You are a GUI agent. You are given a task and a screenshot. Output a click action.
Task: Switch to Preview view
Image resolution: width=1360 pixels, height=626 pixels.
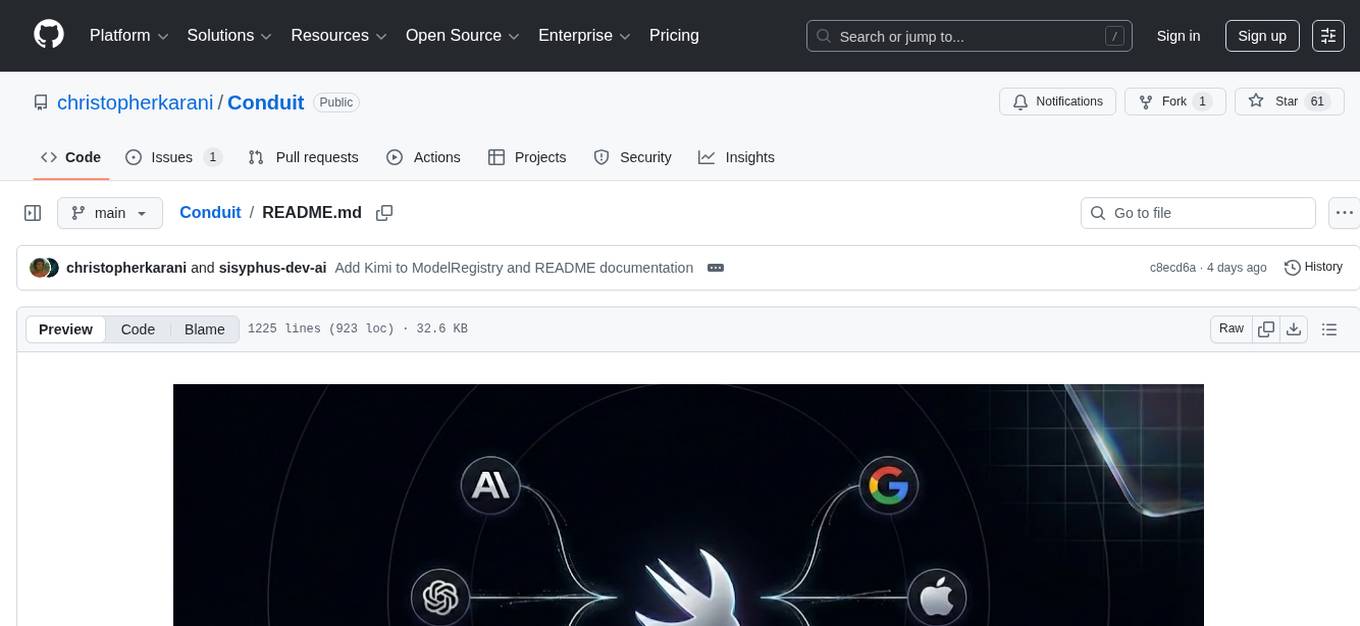coord(66,329)
